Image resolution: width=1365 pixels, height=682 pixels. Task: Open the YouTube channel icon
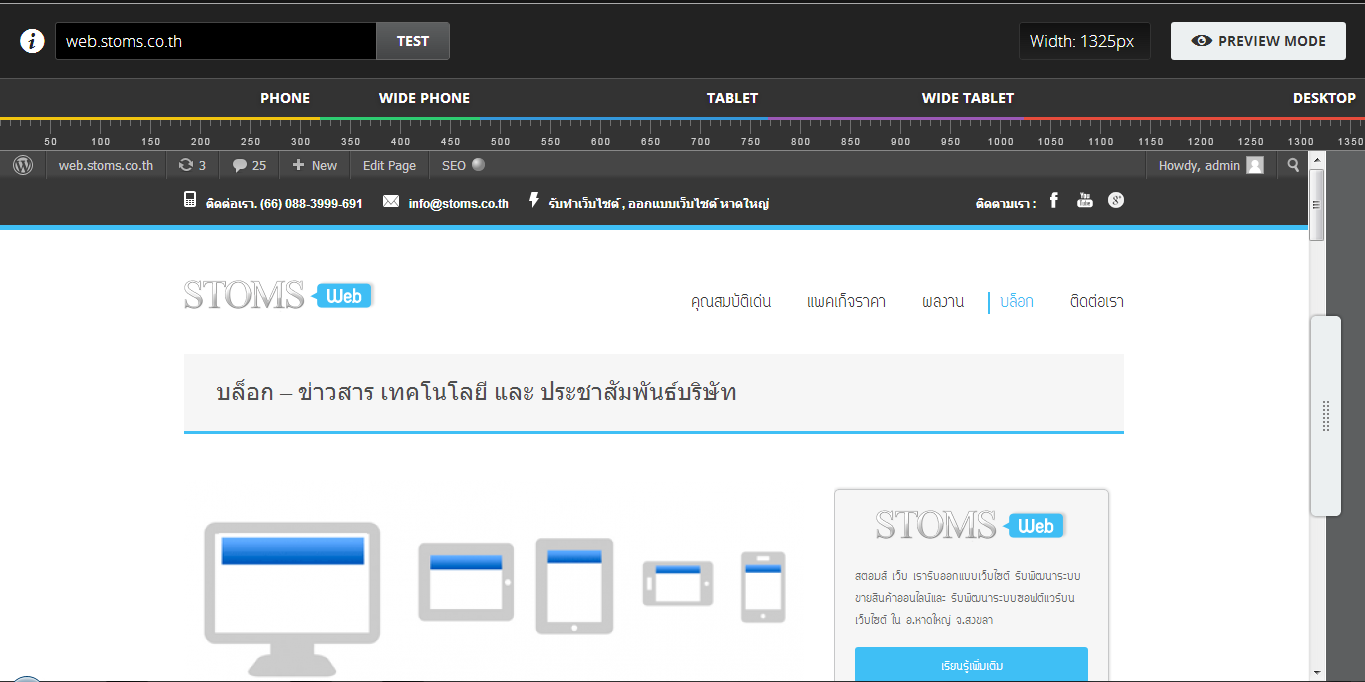coord(1084,200)
